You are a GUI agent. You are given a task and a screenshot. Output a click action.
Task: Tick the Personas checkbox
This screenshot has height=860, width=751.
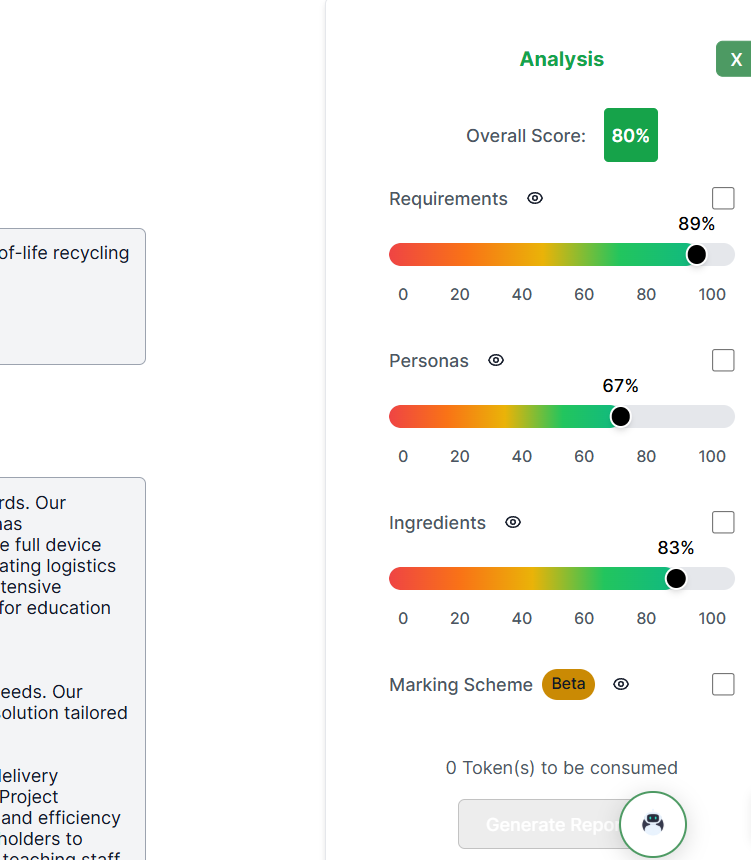point(723,360)
